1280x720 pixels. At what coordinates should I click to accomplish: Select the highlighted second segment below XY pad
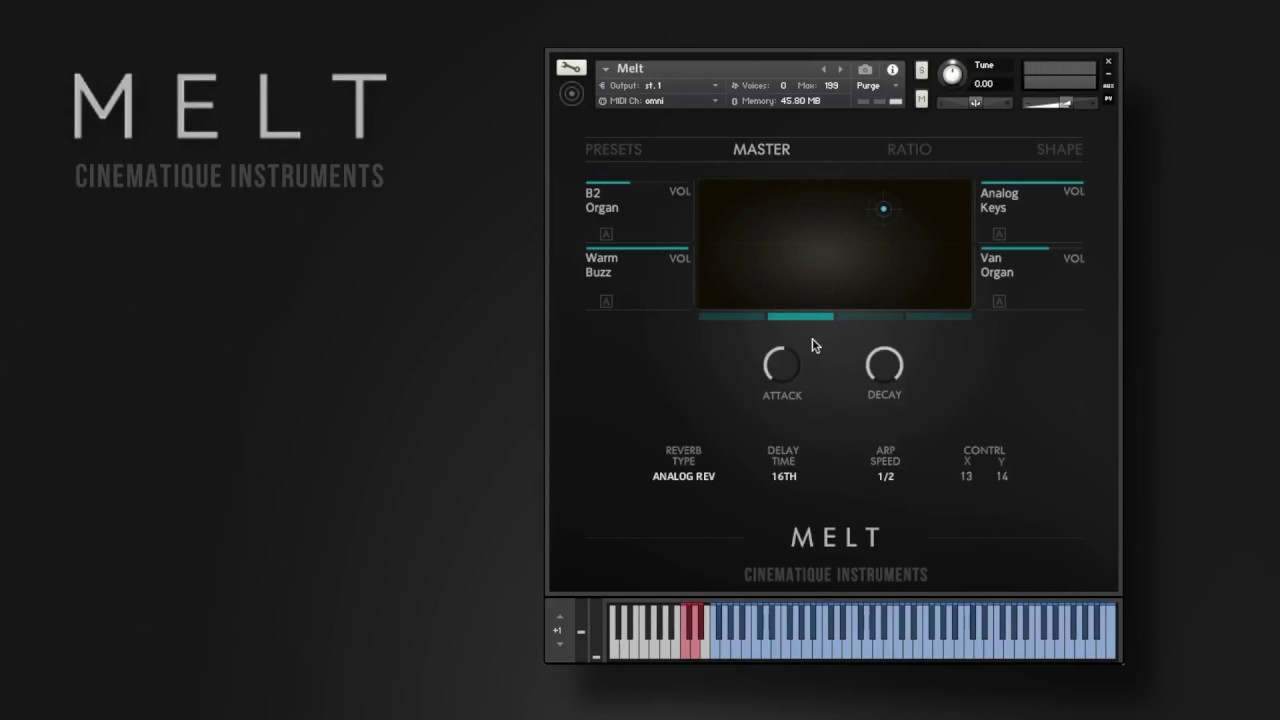tap(800, 316)
